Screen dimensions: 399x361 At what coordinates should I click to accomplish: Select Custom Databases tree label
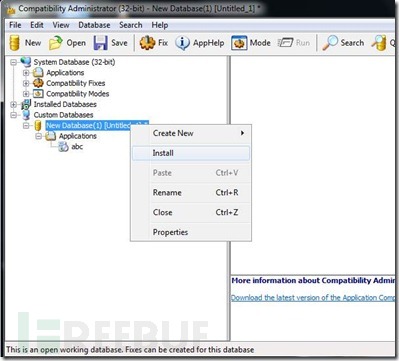[x=63, y=115]
